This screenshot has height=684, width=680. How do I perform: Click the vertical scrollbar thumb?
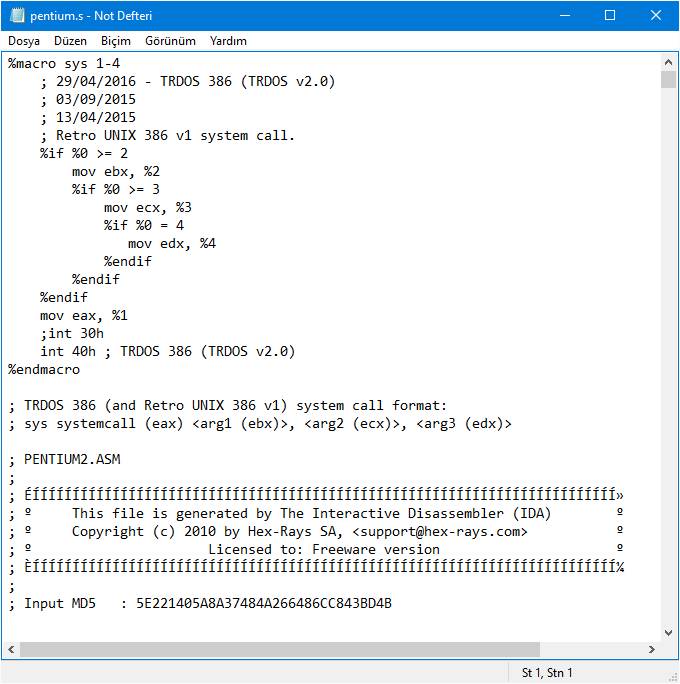coord(668,80)
